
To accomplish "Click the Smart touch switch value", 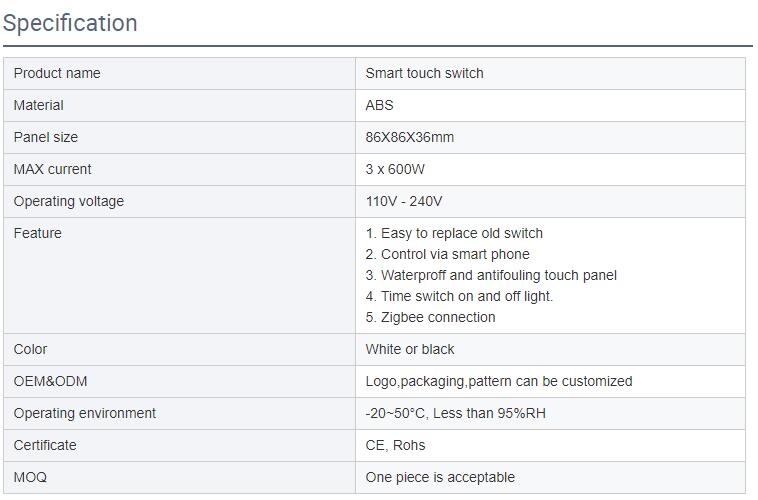I will click(x=424, y=74).
